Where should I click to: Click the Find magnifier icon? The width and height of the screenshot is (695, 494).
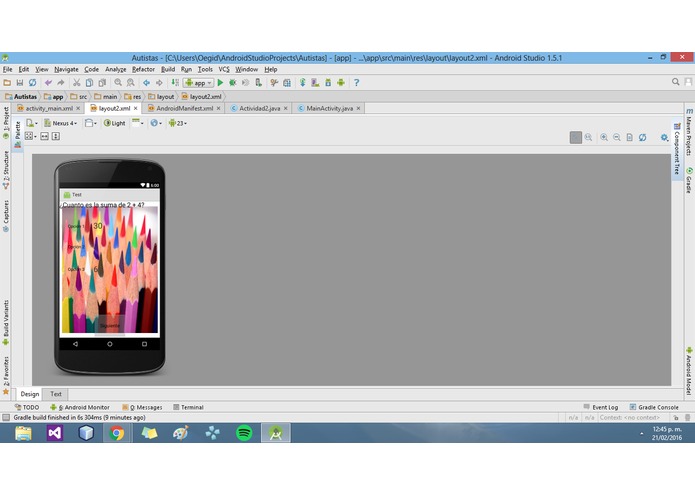(118, 82)
